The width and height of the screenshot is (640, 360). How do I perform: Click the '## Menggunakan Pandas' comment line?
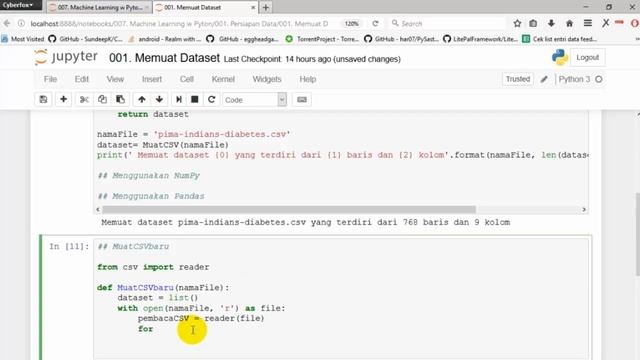click(151, 196)
